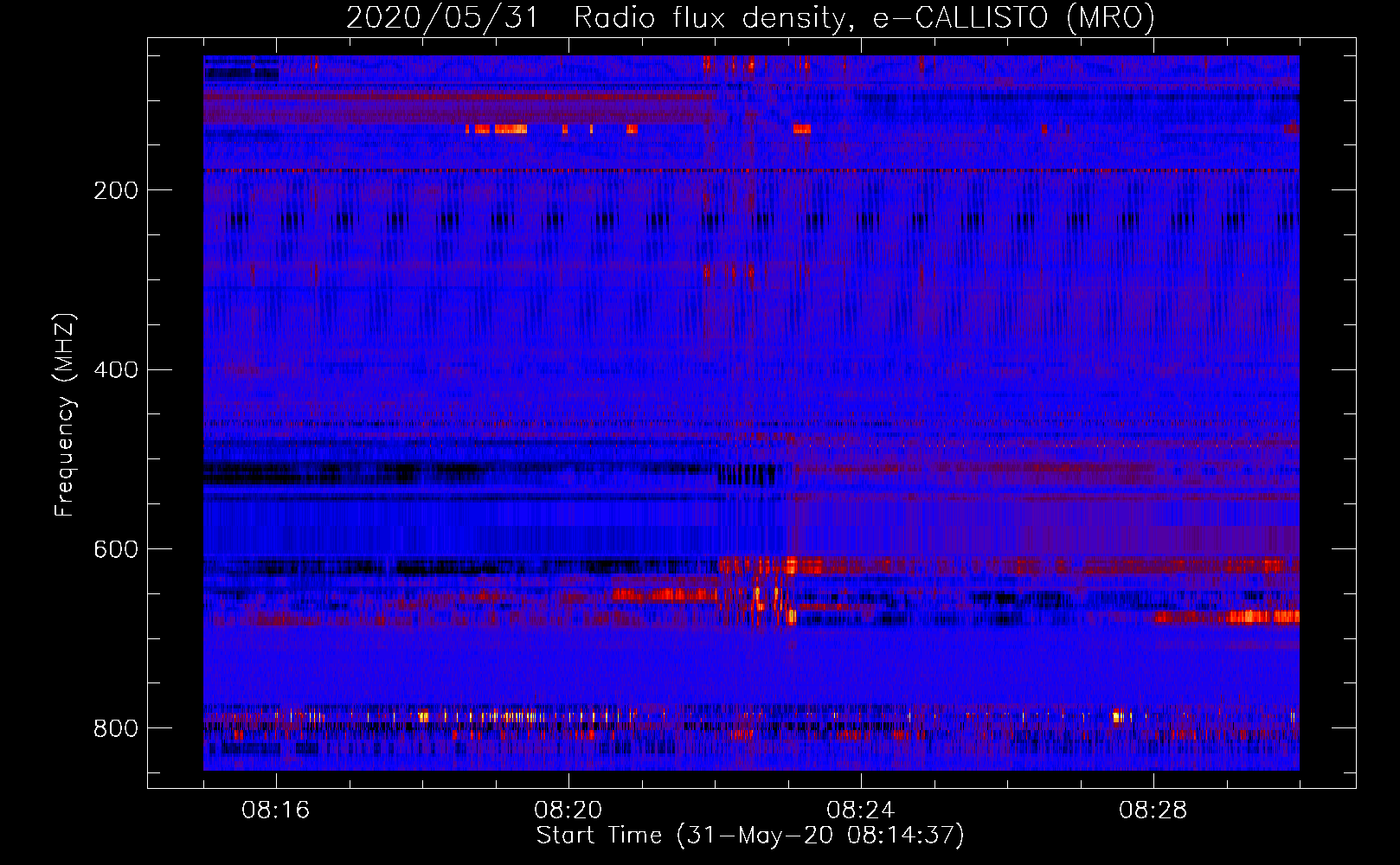Image resolution: width=1400 pixels, height=865 pixels.
Task: Click the 08:16 time tick label
Action: 276,811
